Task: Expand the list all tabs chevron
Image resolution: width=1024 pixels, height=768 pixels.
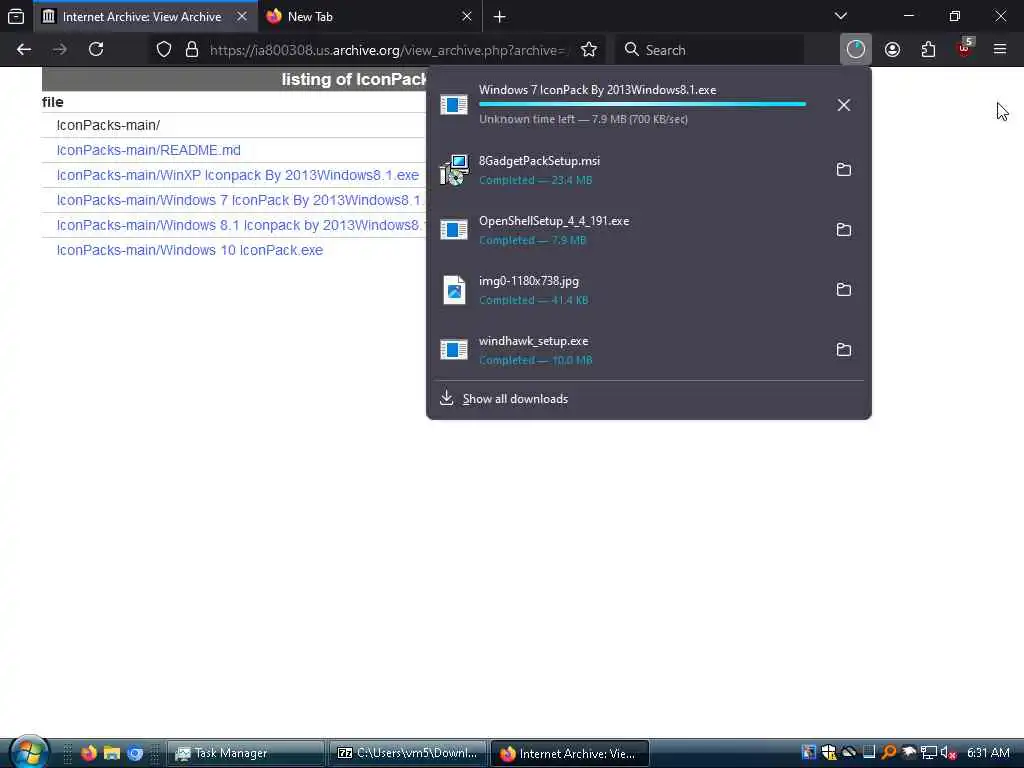Action: [840, 16]
